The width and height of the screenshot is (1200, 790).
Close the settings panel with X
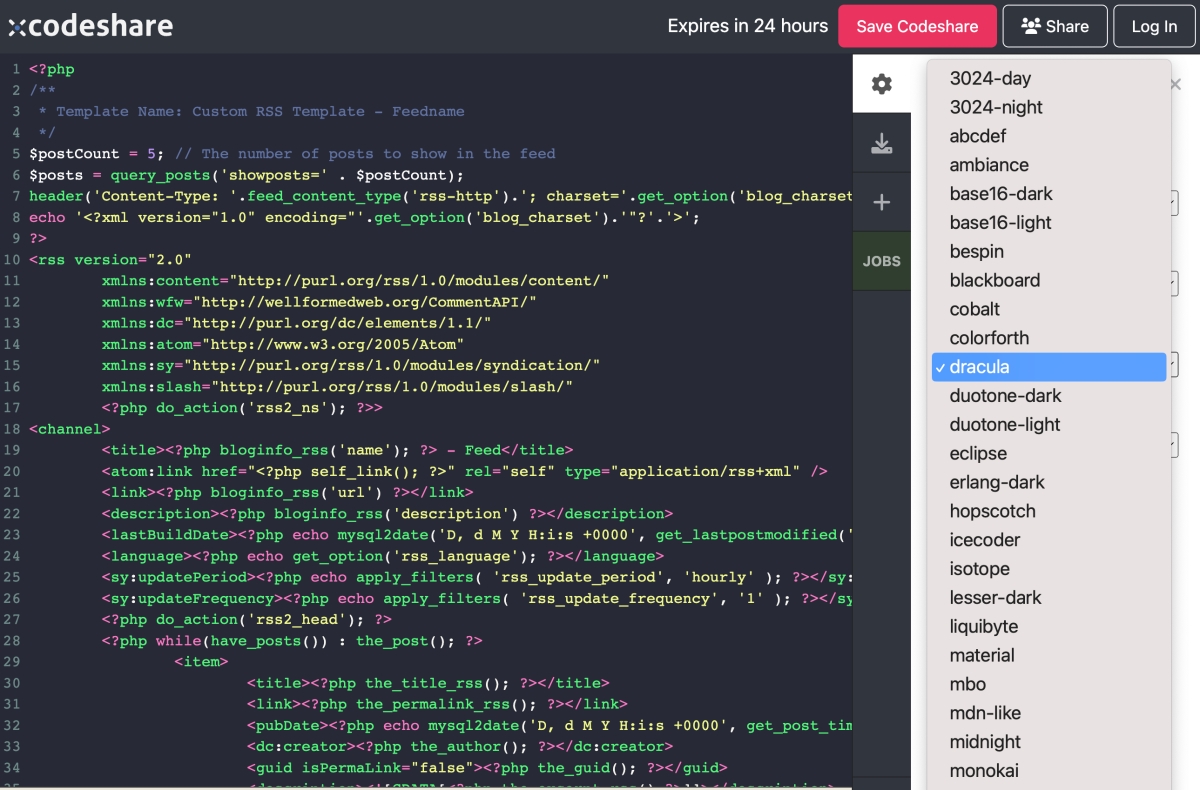[x=1176, y=86]
